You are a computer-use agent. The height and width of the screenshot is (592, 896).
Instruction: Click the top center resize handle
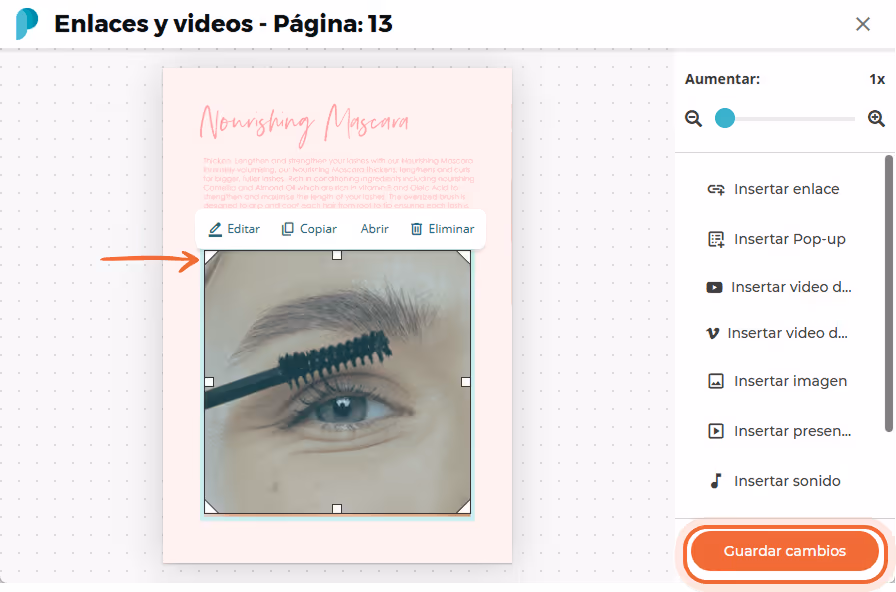[337, 255]
